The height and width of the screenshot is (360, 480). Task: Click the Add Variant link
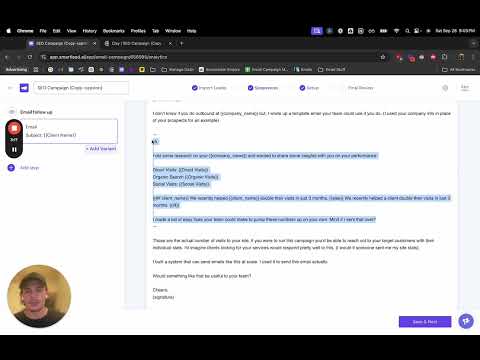101,149
